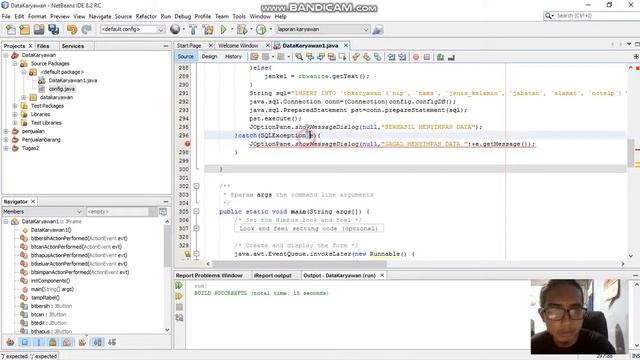The height and width of the screenshot is (360, 640).
Task: Open the Refactor menu
Action: point(146,16)
